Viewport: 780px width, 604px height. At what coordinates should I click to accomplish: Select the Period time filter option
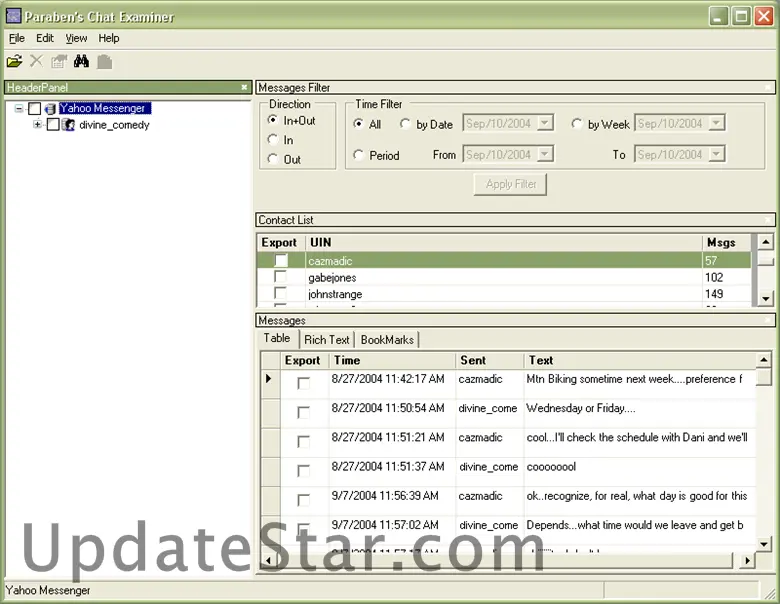tap(358, 155)
